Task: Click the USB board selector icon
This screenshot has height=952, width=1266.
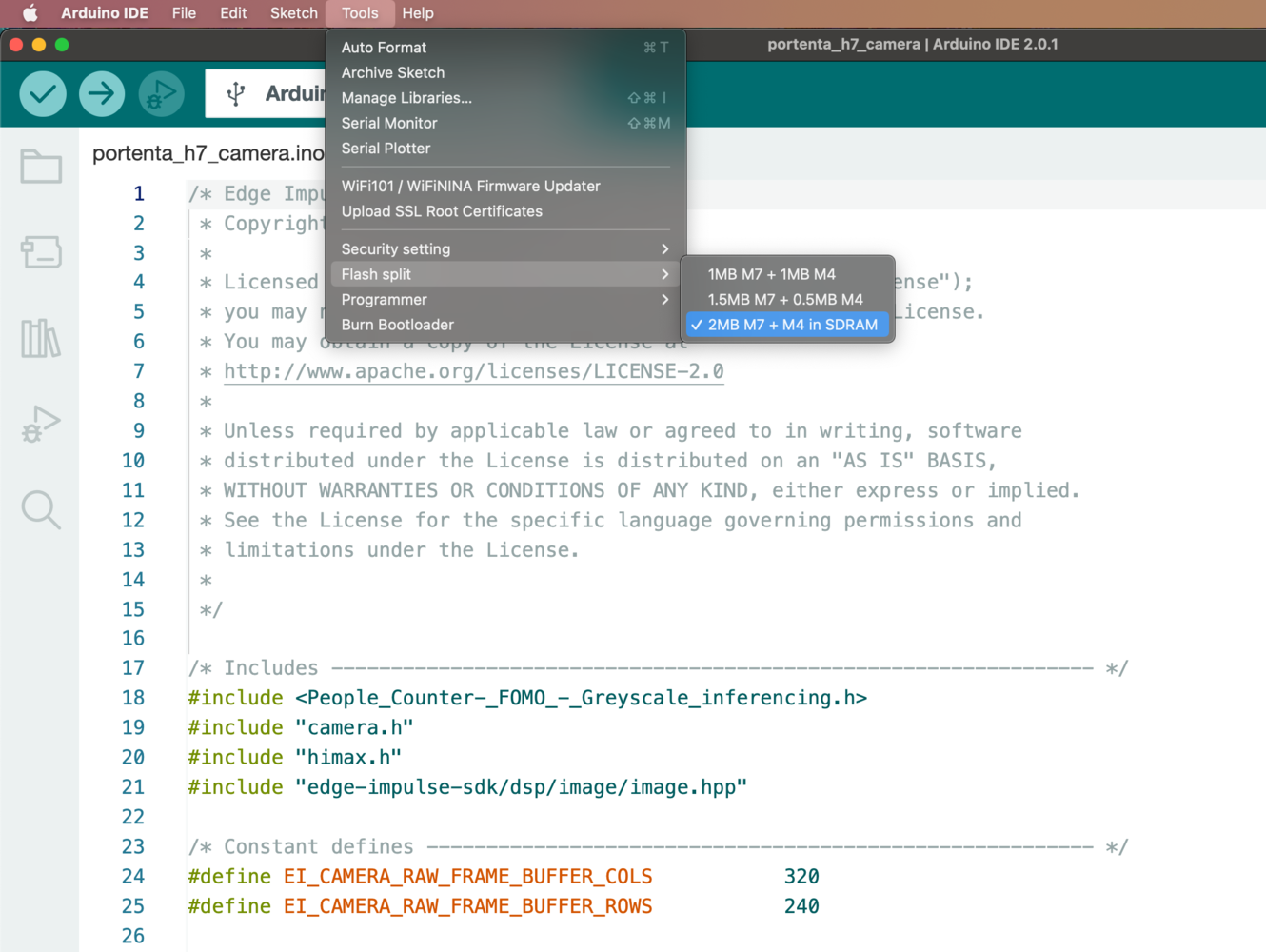Action: coord(236,93)
